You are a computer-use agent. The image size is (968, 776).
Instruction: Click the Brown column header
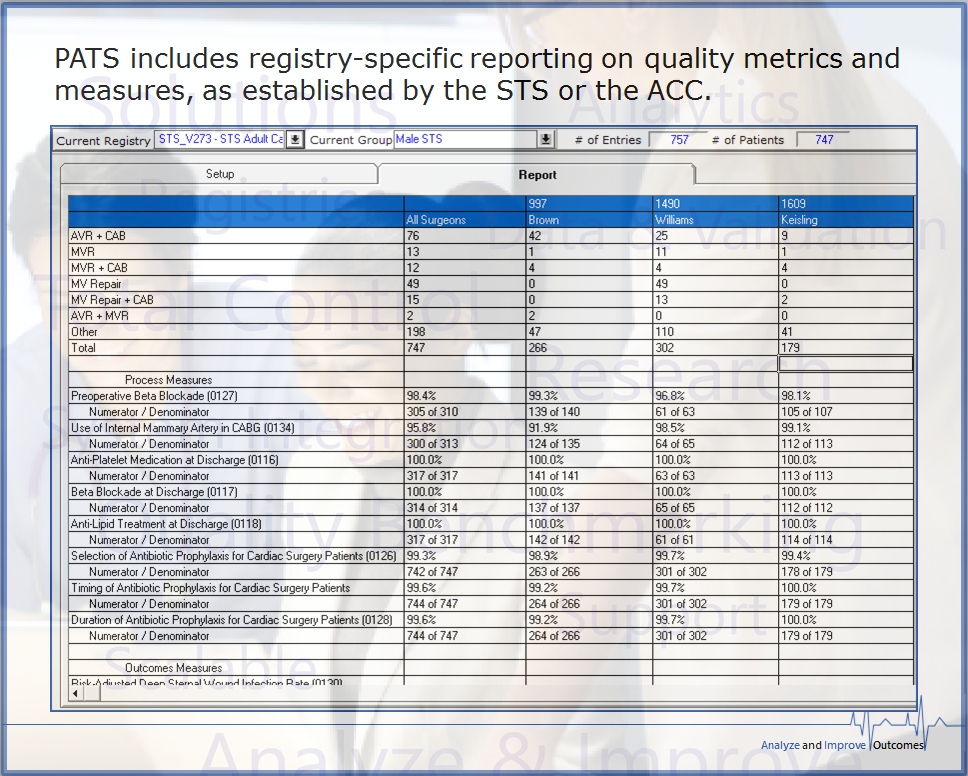[589, 220]
